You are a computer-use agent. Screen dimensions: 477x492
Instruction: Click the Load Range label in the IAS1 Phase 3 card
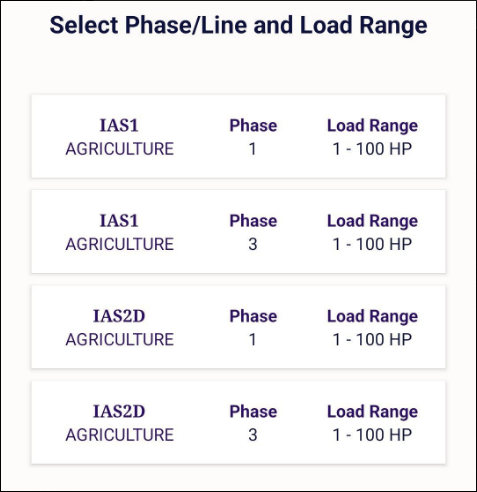(372, 221)
